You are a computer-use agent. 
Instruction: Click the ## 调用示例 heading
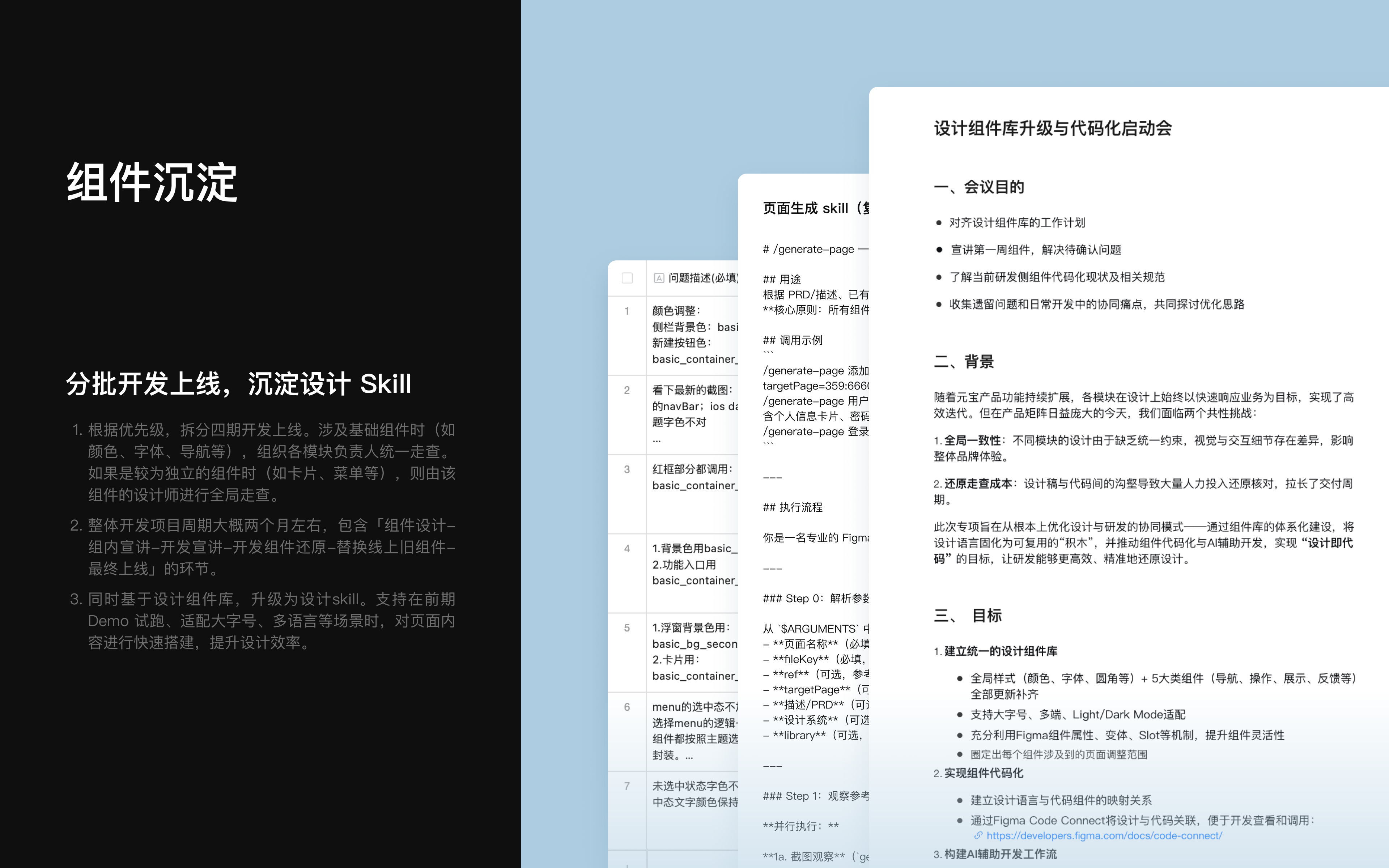(x=793, y=340)
